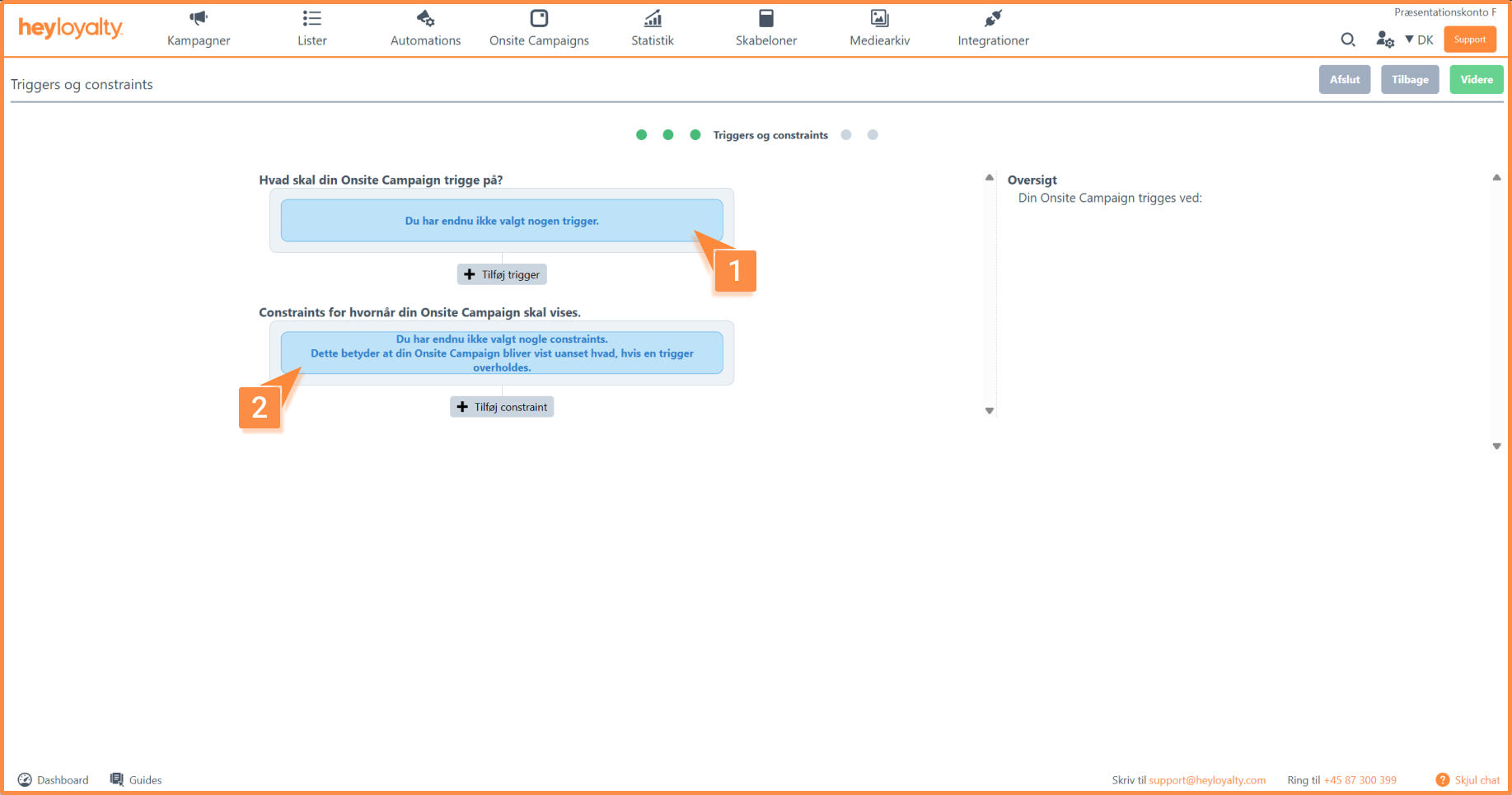Click the Automations gear icon
1512x795 pixels.
pos(425,18)
